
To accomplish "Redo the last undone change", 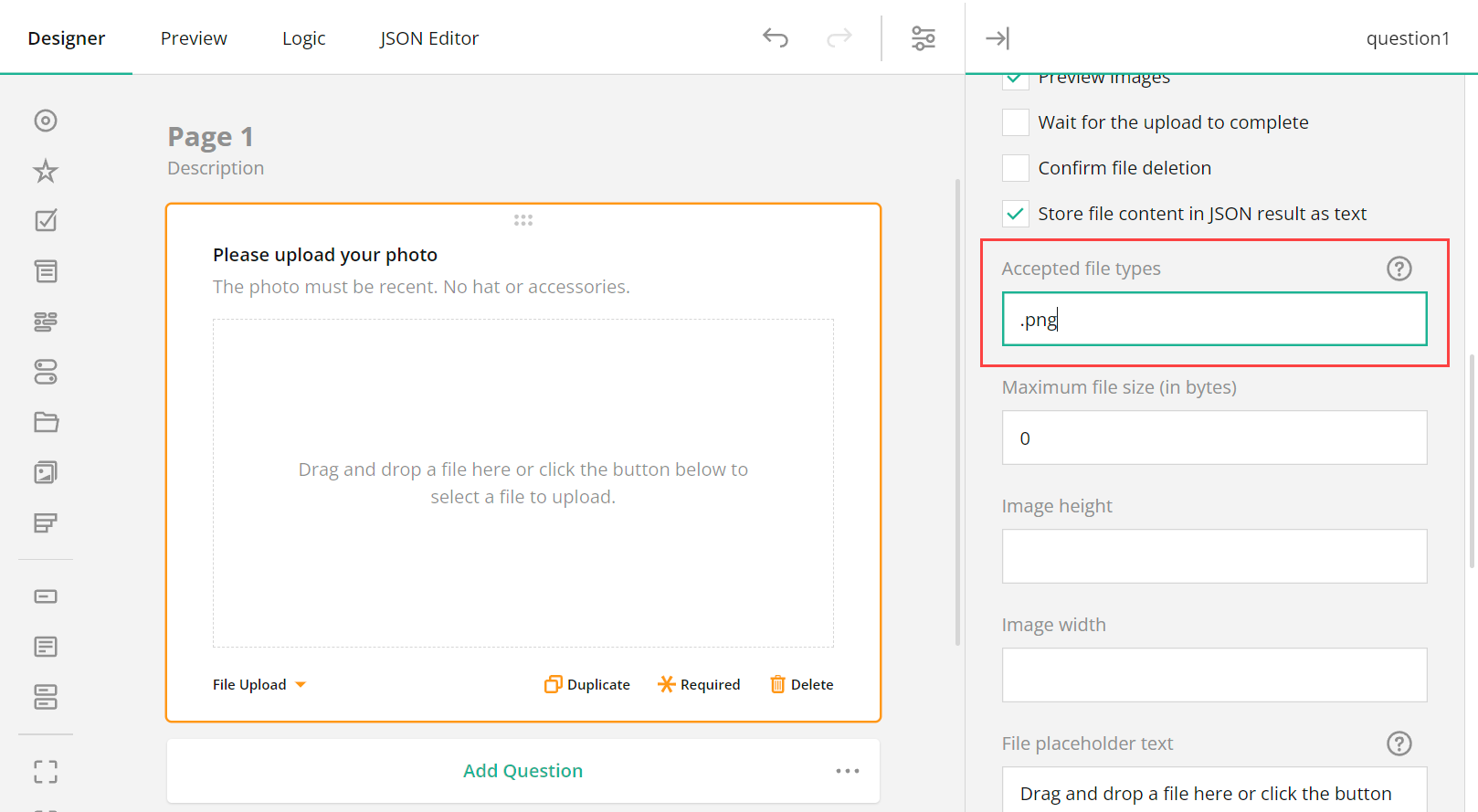I will tap(839, 37).
